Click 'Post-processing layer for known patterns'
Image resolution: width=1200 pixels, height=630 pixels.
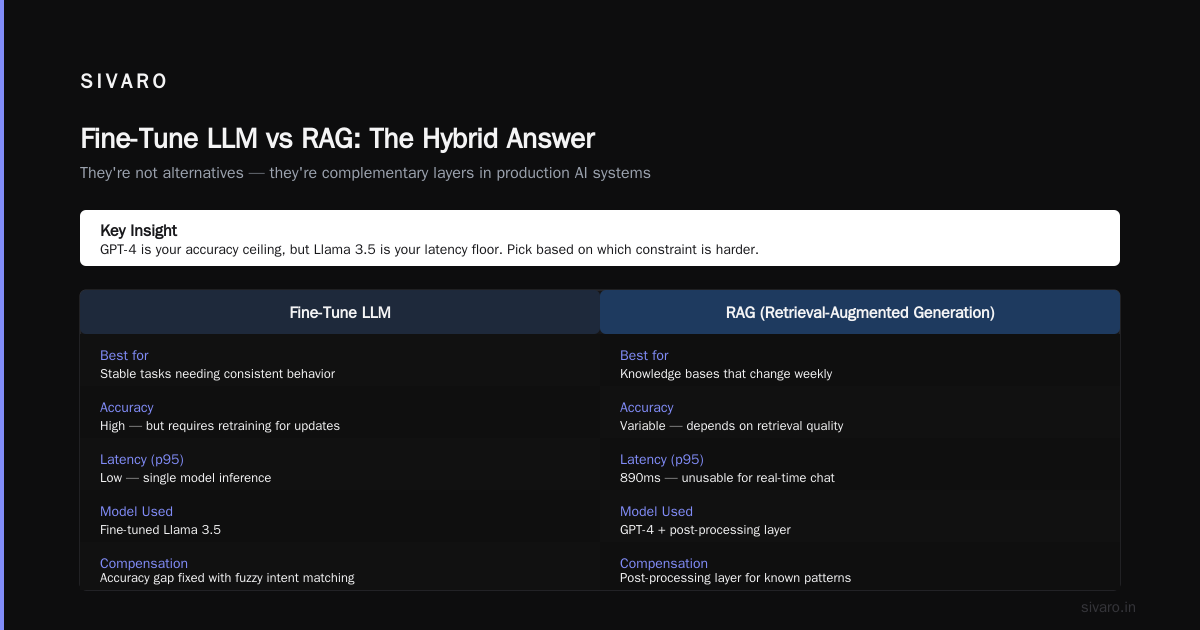click(735, 578)
